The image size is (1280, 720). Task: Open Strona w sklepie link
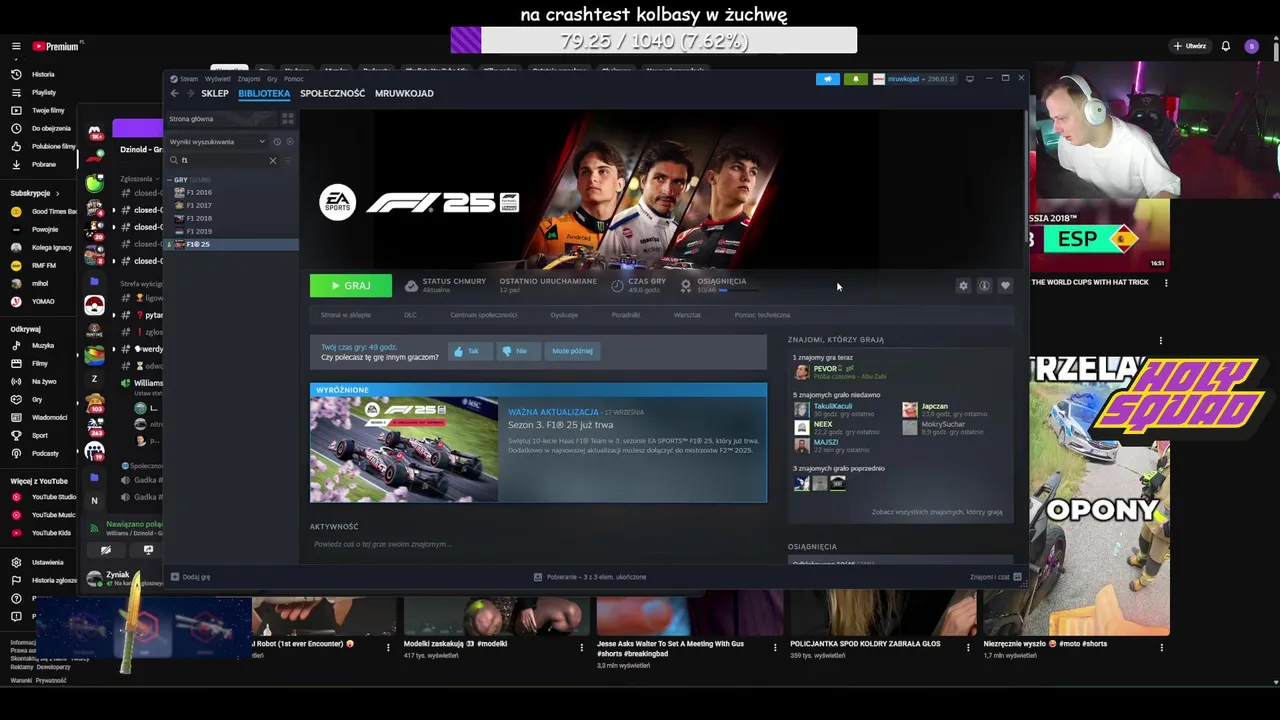pos(346,315)
